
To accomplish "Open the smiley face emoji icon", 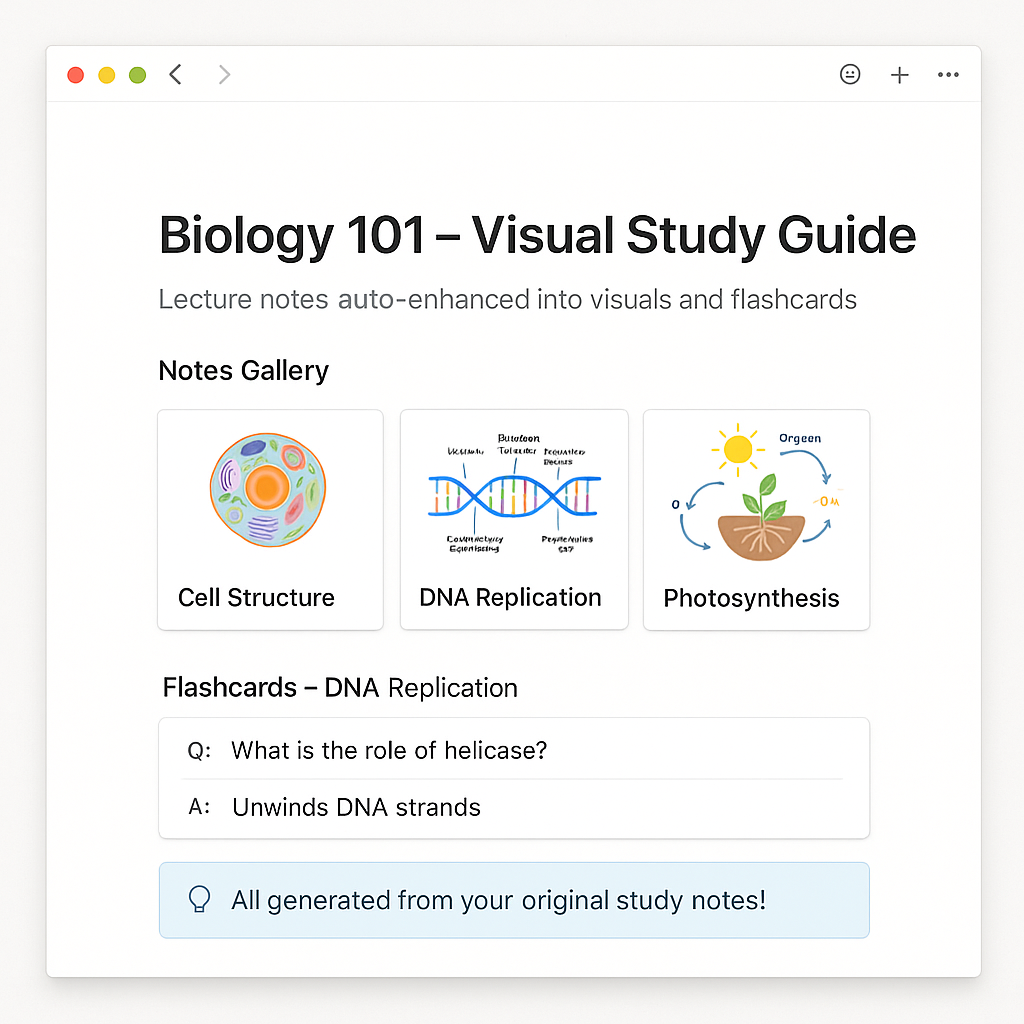I will [x=850, y=74].
